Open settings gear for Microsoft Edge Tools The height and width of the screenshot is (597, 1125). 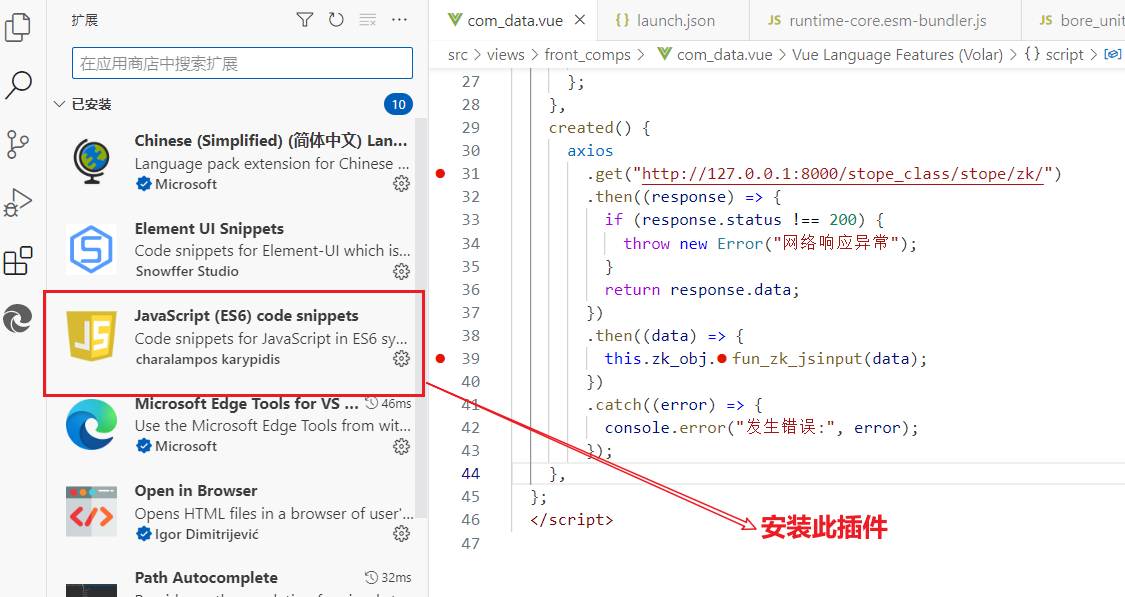402,446
